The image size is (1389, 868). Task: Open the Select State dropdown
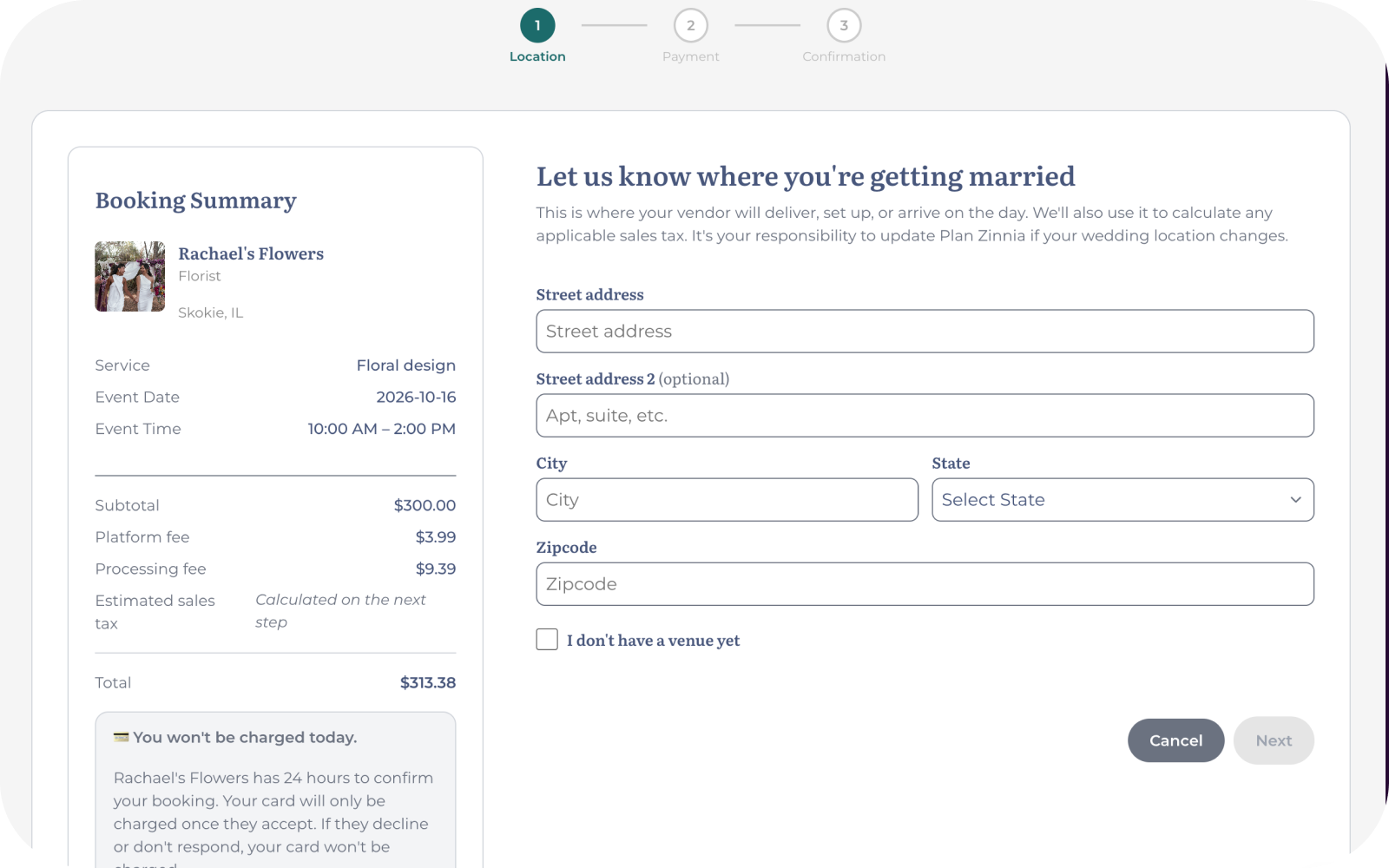(1122, 500)
